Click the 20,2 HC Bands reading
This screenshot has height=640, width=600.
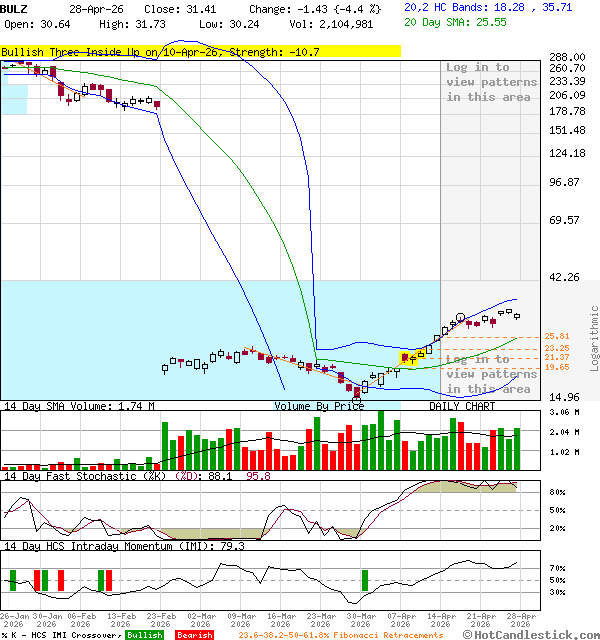tap(488, 7)
